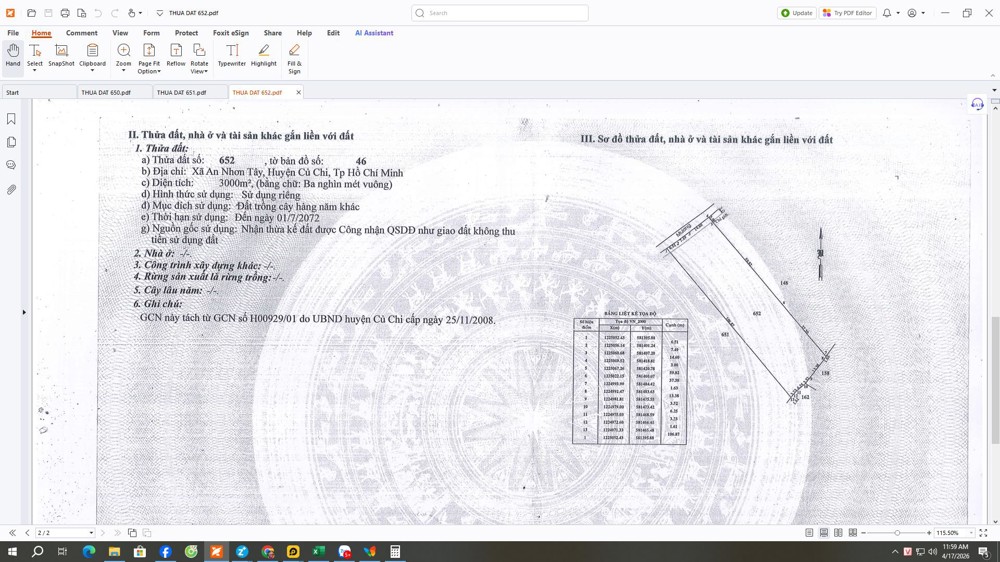The image size is (1000, 562).
Task: Click the Reflow icon
Action: pos(176,56)
